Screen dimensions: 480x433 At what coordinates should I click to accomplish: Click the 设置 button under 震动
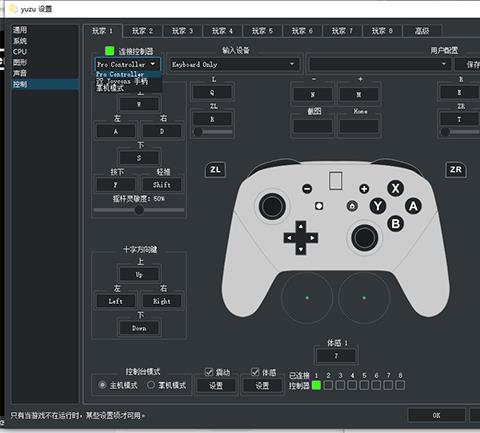(216, 386)
